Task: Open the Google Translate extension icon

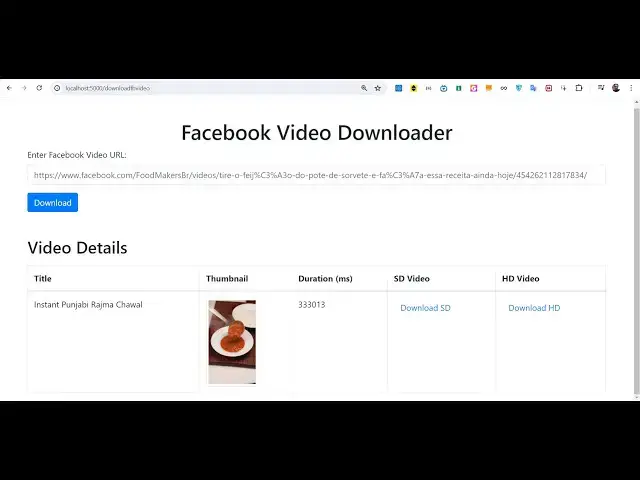Action: point(533,88)
